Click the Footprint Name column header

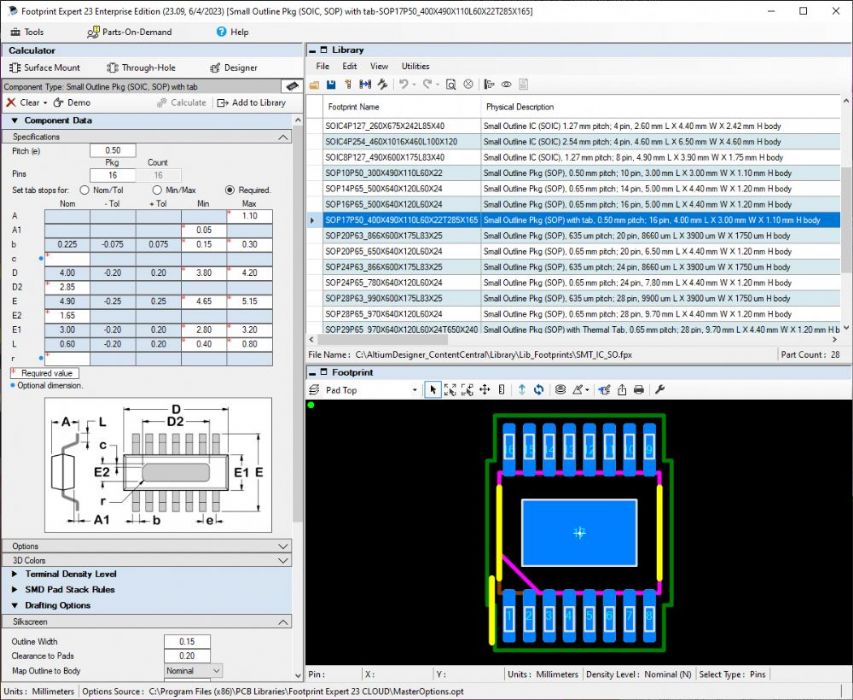pos(401,107)
